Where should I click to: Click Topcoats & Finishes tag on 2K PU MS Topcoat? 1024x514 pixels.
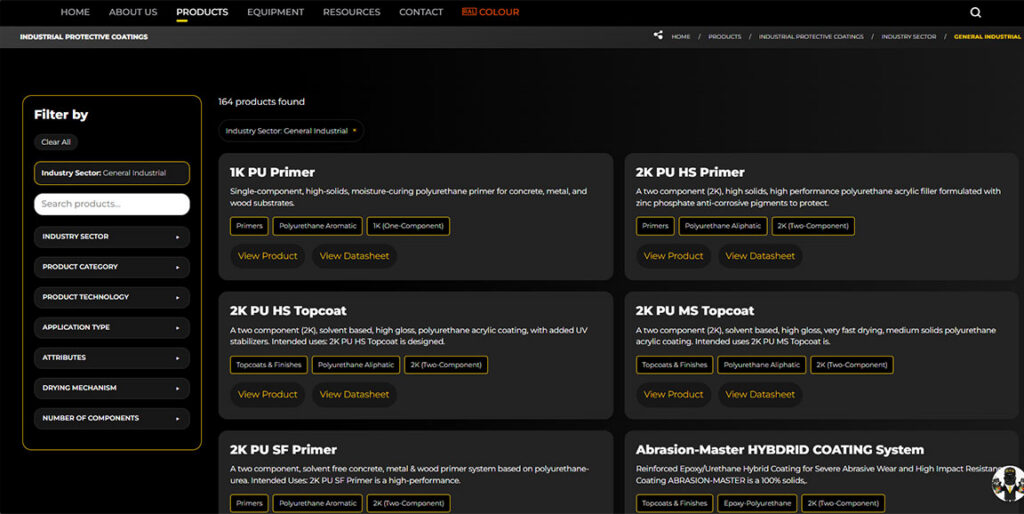coord(675,364)
